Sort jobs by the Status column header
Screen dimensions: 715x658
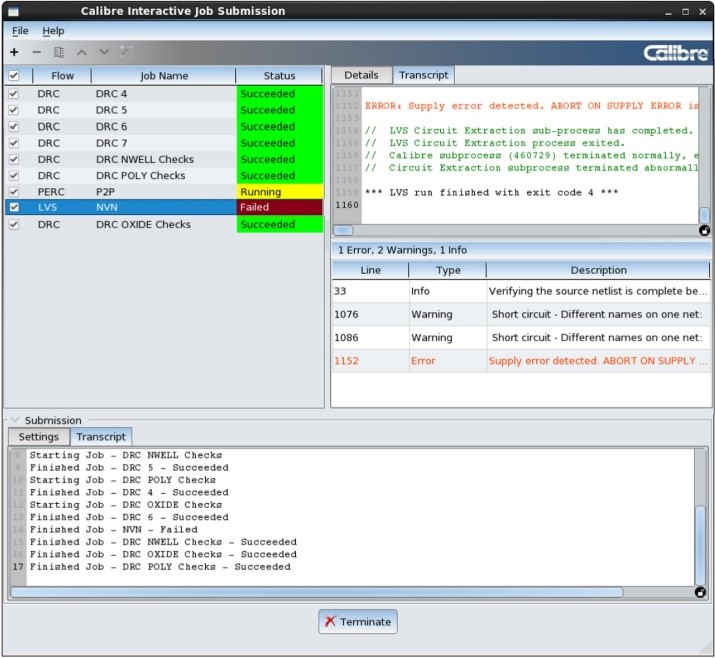[x=279, y=76]
